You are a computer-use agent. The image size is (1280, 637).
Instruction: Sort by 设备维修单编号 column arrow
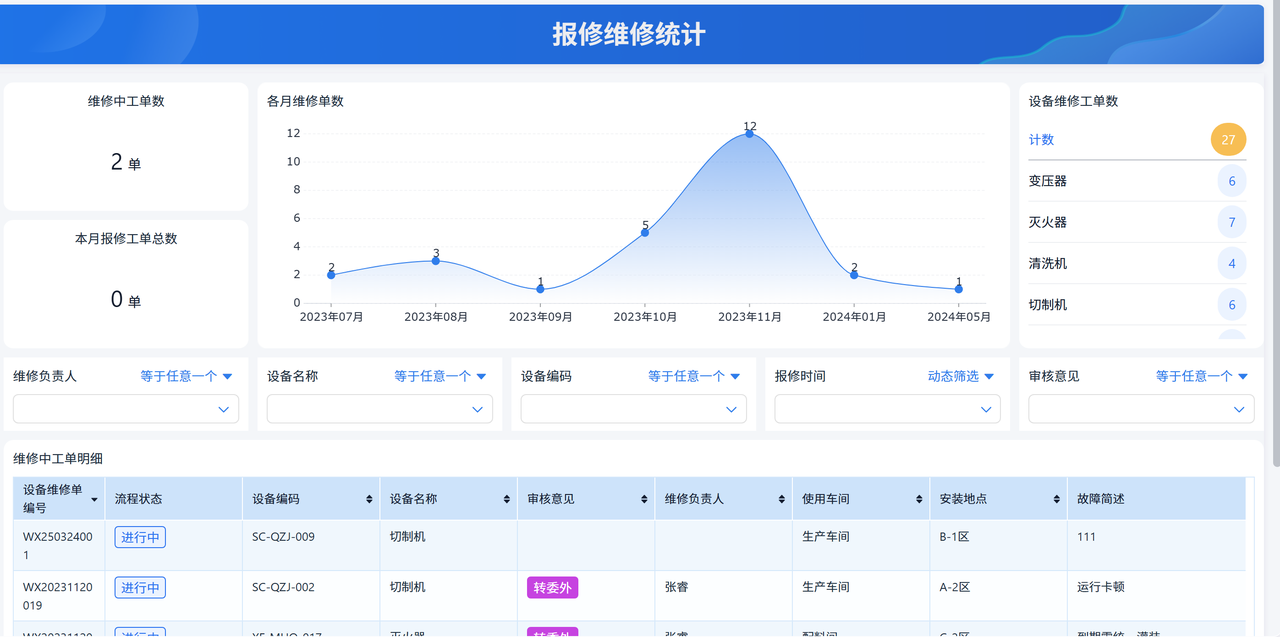[x=94, y=499]
